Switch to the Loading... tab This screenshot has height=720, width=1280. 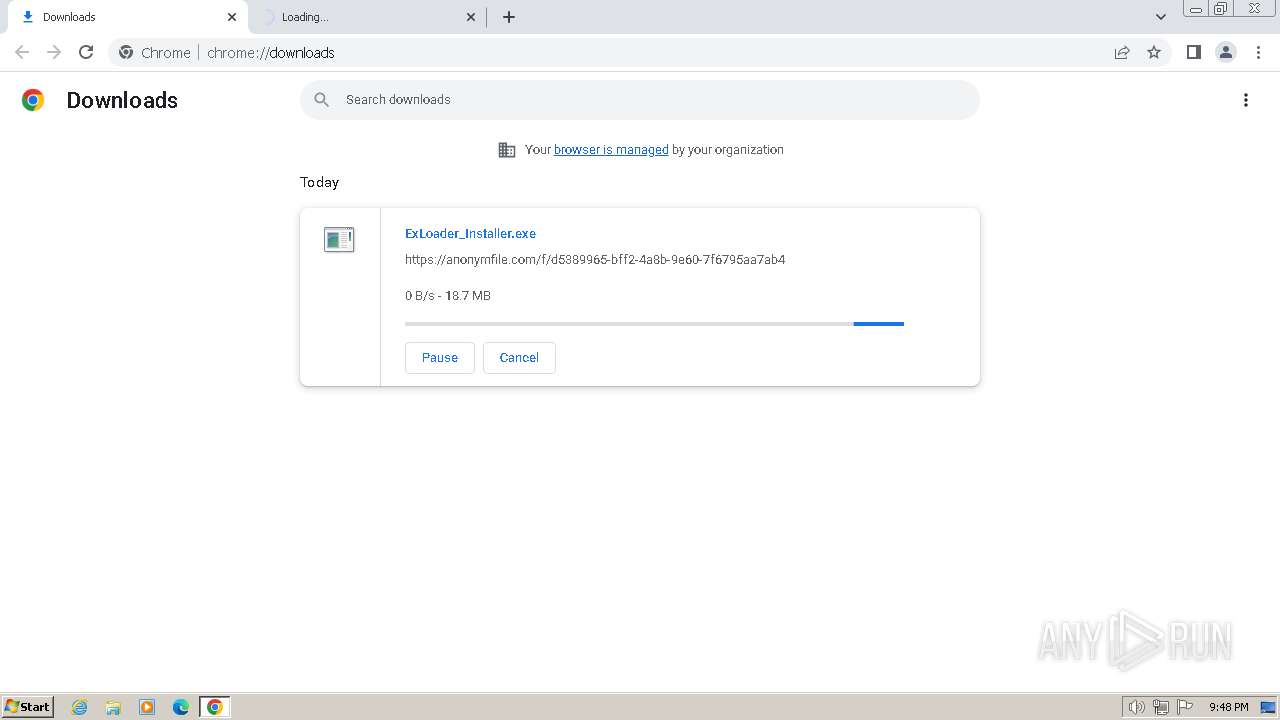[367, 17]
